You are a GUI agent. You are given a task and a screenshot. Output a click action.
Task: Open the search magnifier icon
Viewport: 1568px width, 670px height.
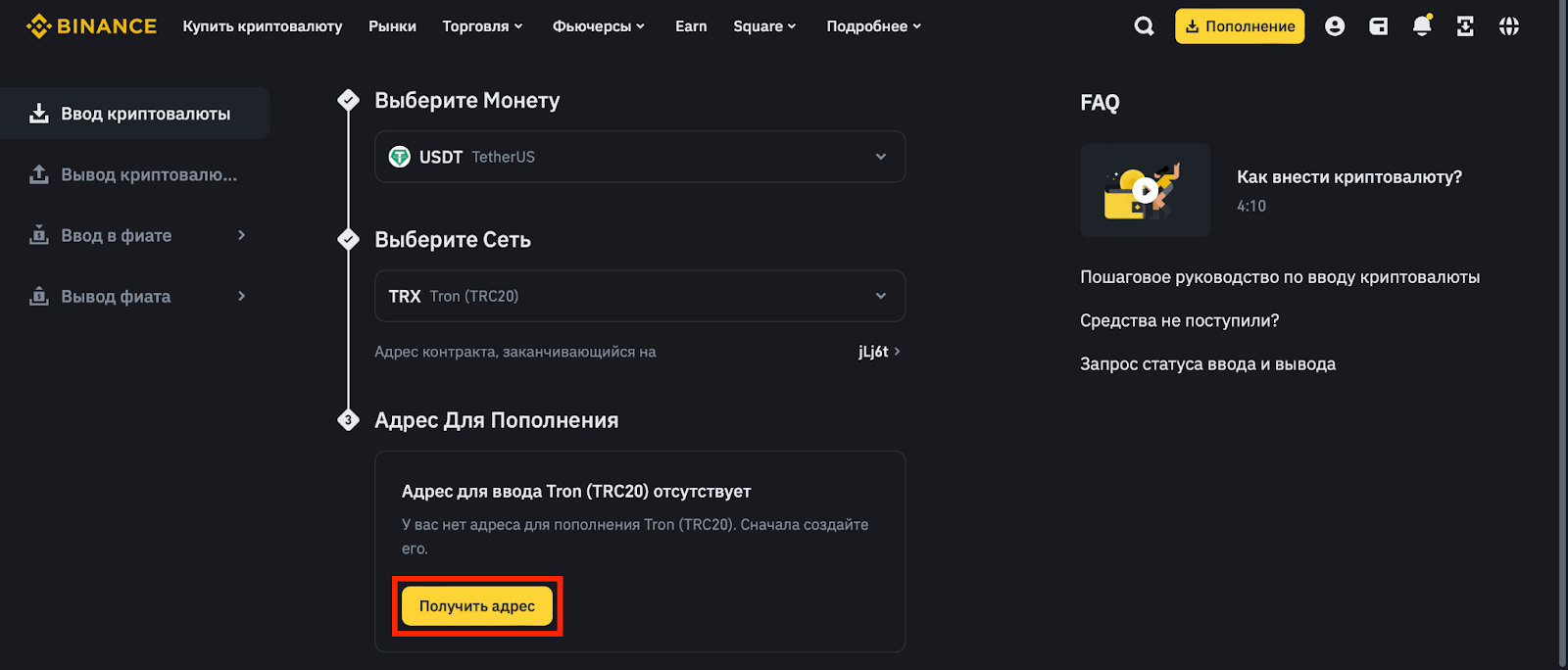click(x=1144, y=26)
